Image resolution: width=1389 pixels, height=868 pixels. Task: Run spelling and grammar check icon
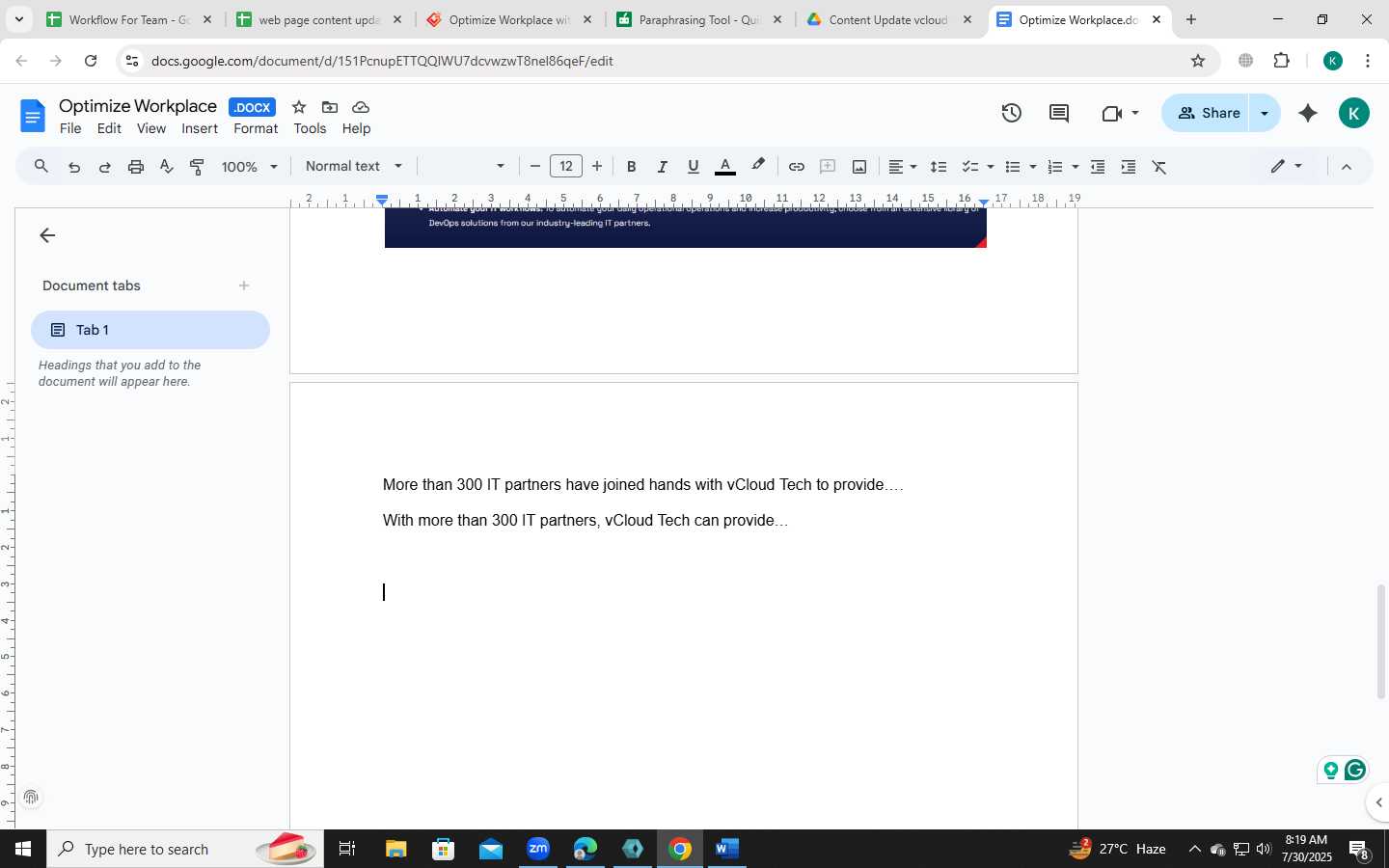click(x=167, y=167)
